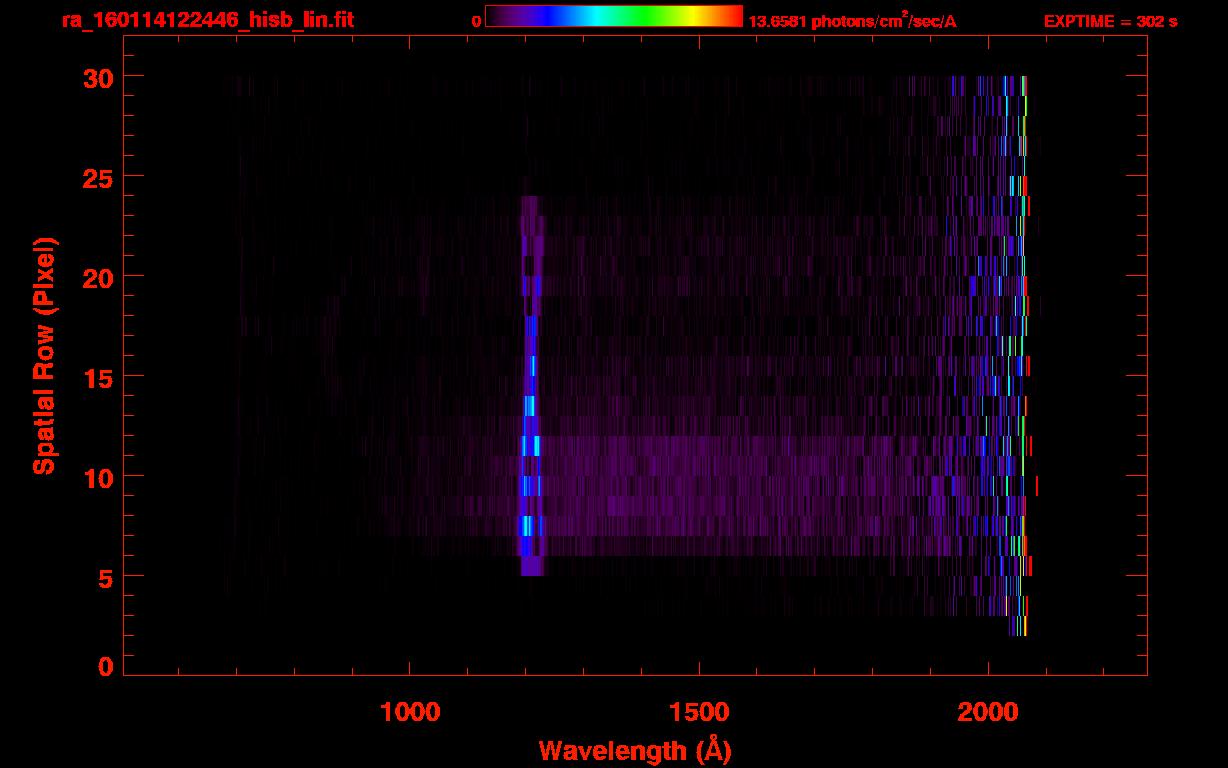Click x-axis tick label 1500
1228x768 pixels.
[699, 712]
